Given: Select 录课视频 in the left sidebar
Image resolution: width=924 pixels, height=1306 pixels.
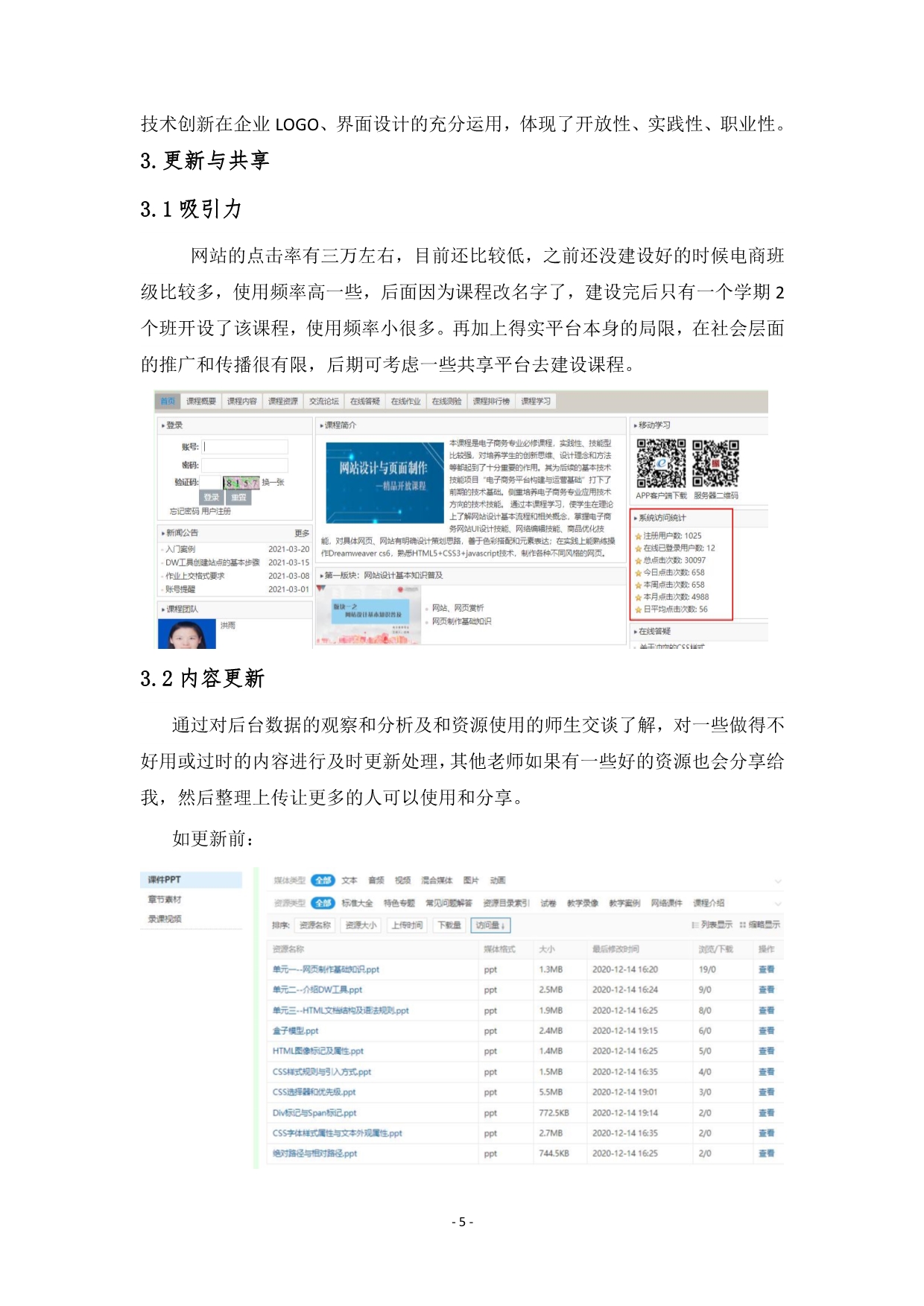Looking at the screenshot, I should (x=165, y=919).
